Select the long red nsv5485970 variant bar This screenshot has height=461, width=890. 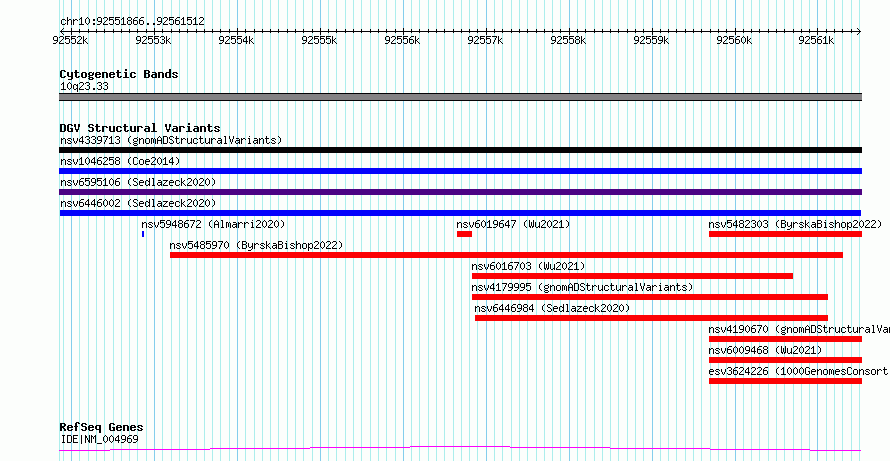[506, 255]
